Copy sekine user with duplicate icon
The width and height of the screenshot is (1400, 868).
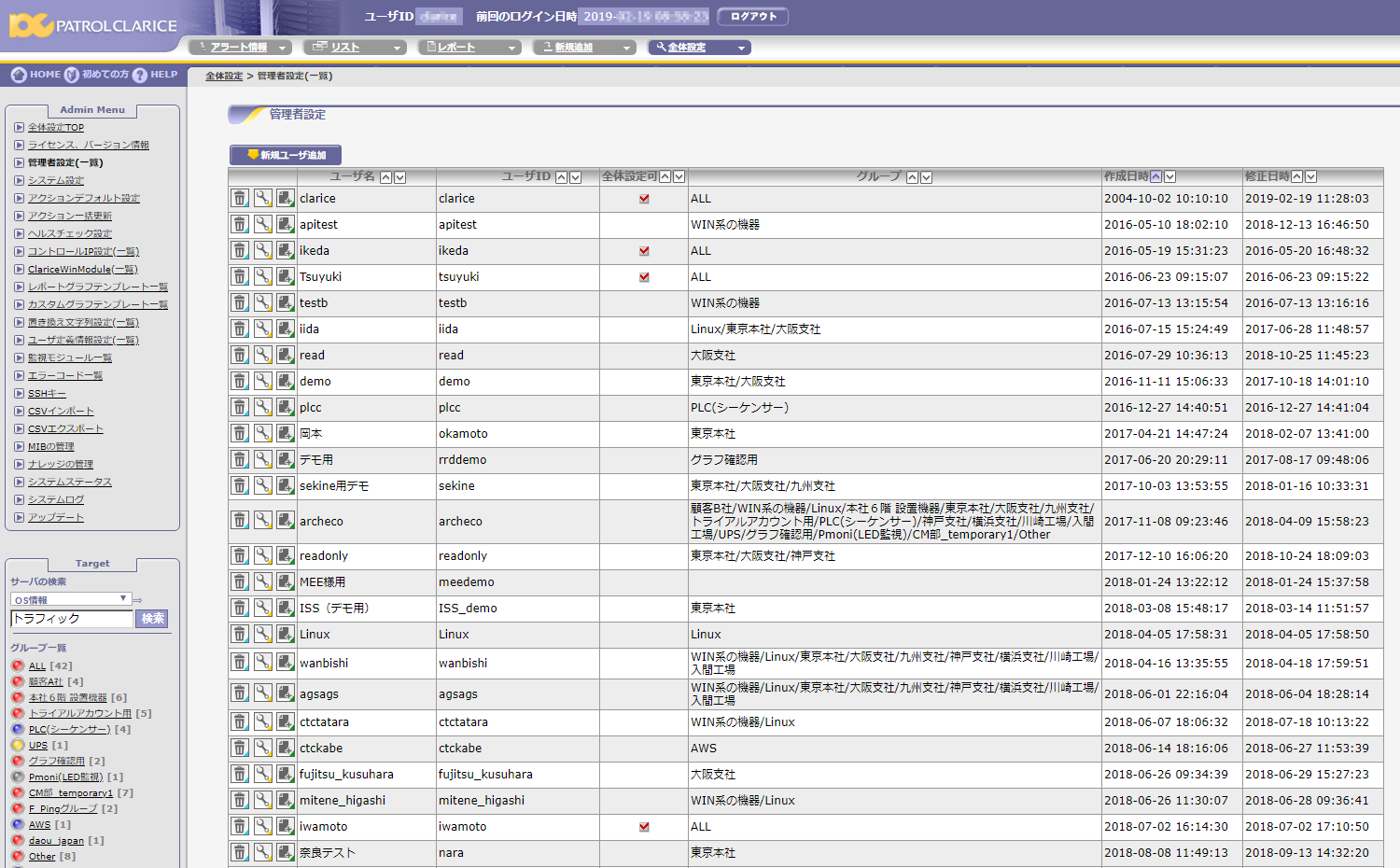pyautogui.click(x=286, y=485)
